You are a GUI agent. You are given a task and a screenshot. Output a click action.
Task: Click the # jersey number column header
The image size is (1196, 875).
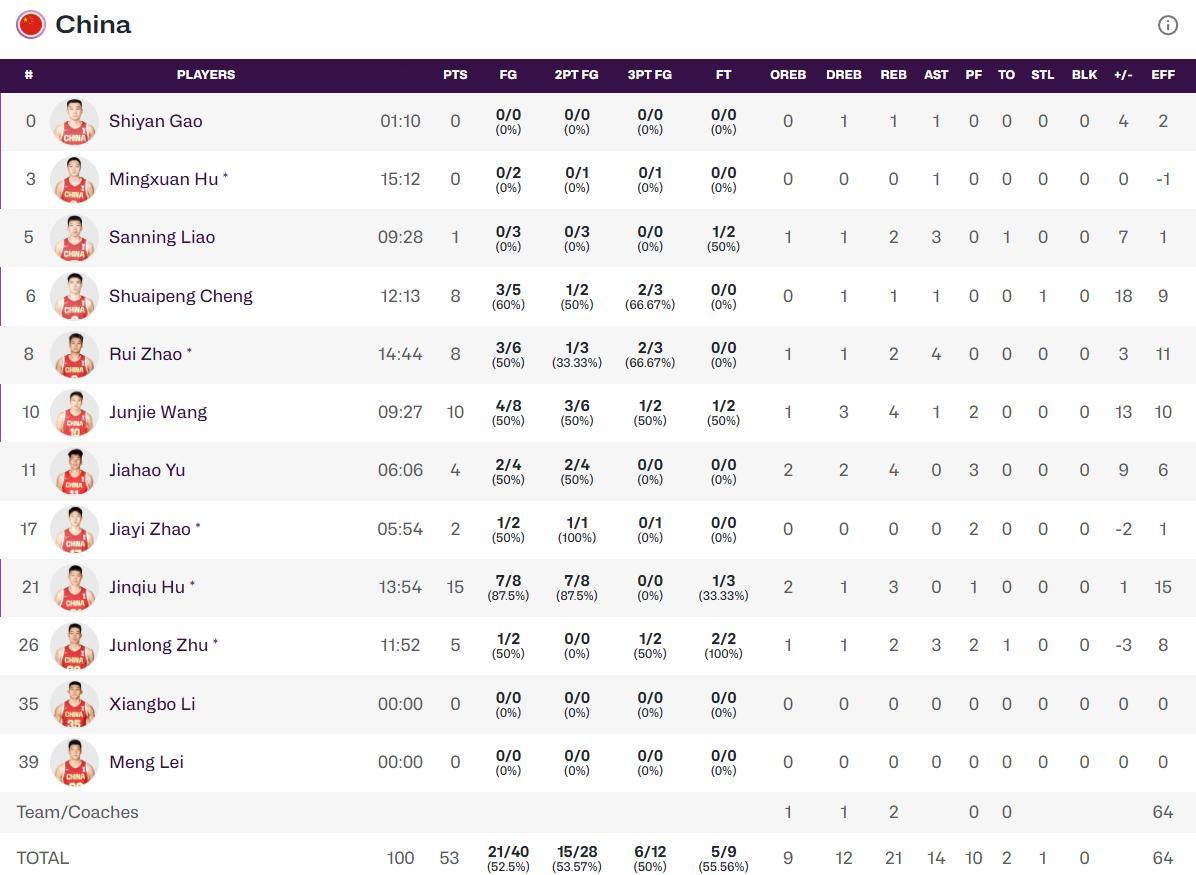point(28,75)
